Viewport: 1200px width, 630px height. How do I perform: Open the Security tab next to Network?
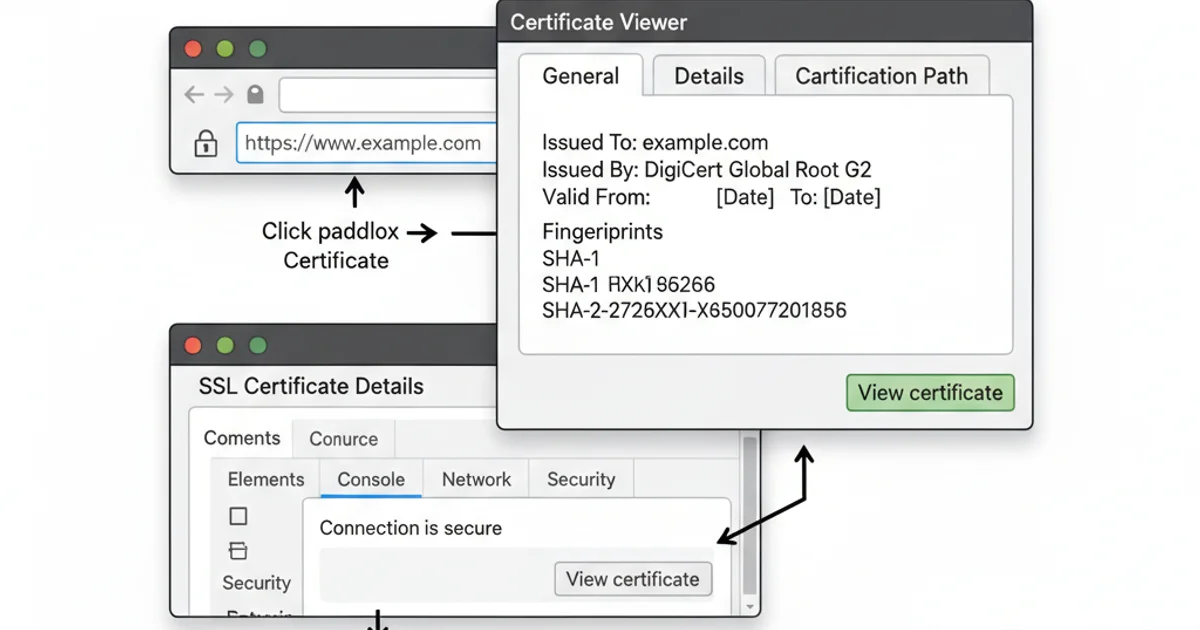[x=581, y=479]
